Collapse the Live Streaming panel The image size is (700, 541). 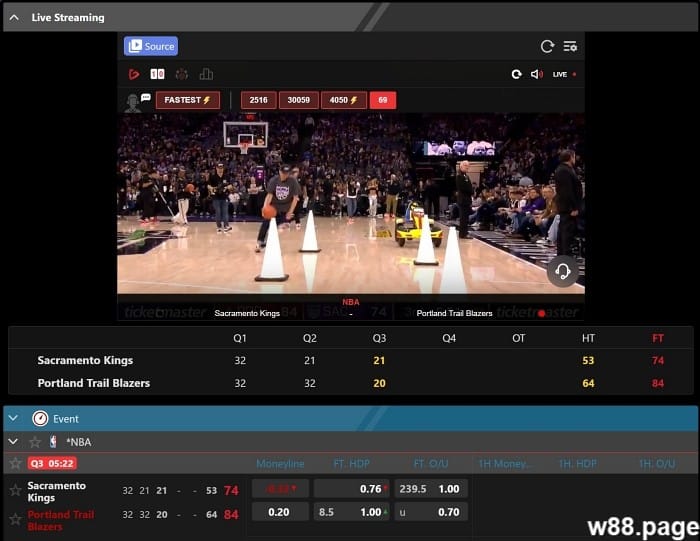14,17
